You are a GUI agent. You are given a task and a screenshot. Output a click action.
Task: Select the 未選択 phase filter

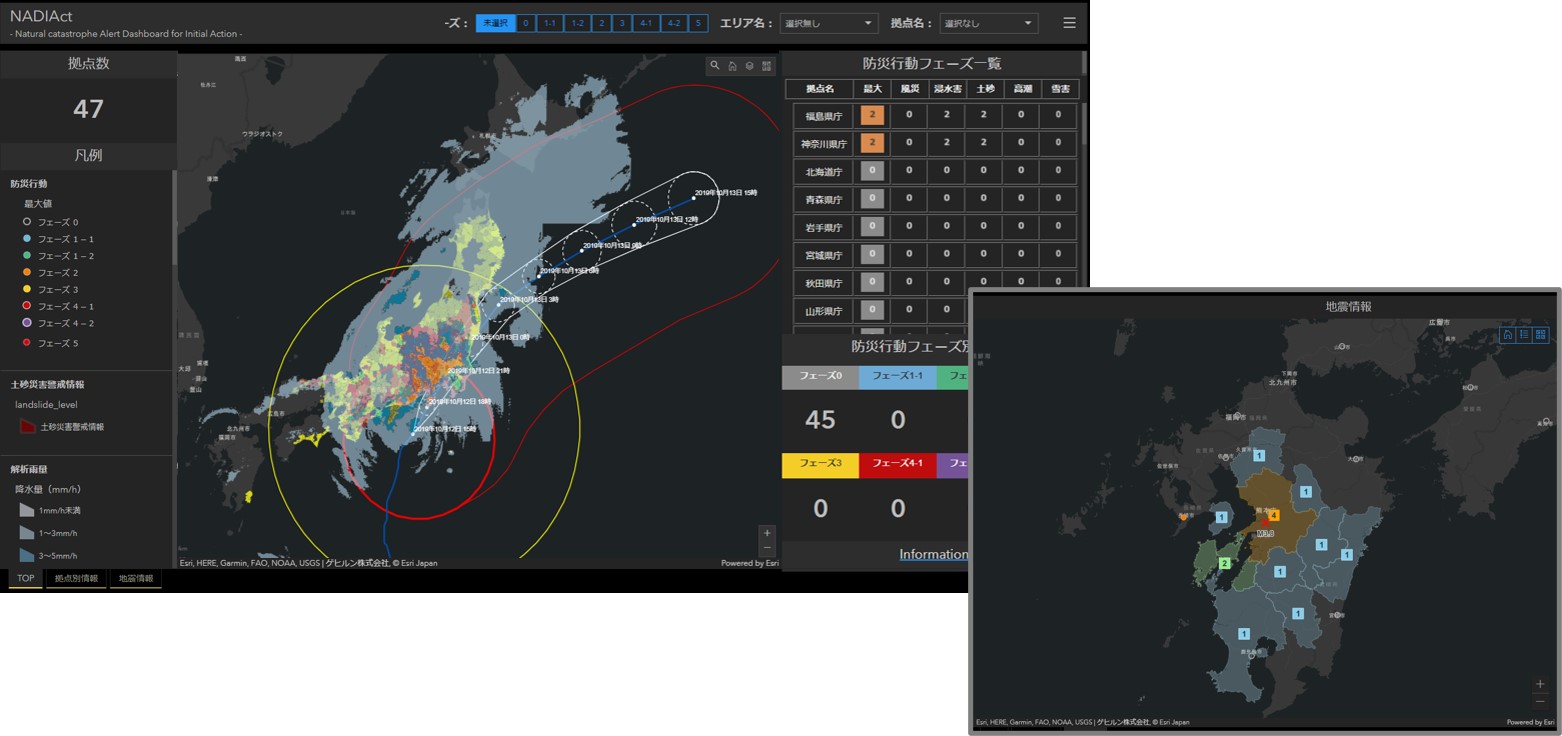pyautogui.click(x=495, y=23)
